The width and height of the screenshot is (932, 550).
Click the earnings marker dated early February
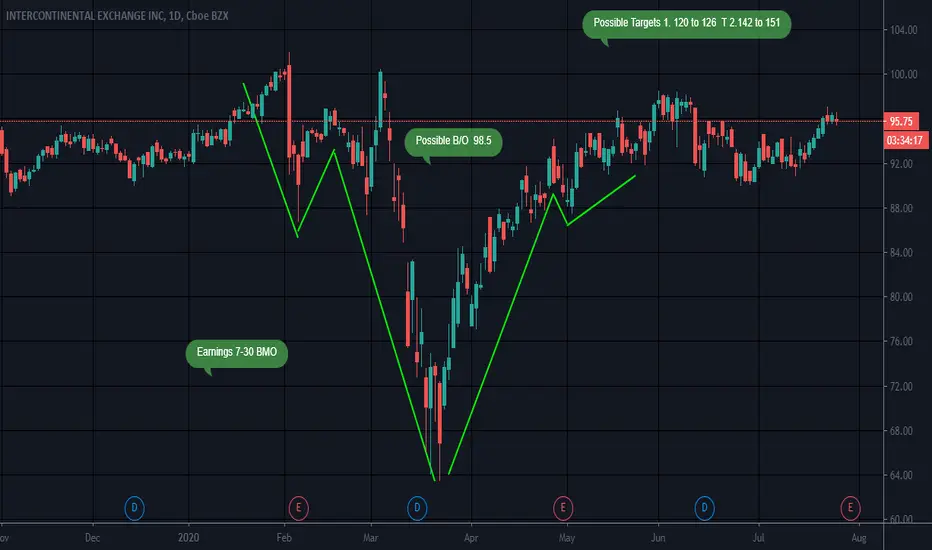pos(298,508)
